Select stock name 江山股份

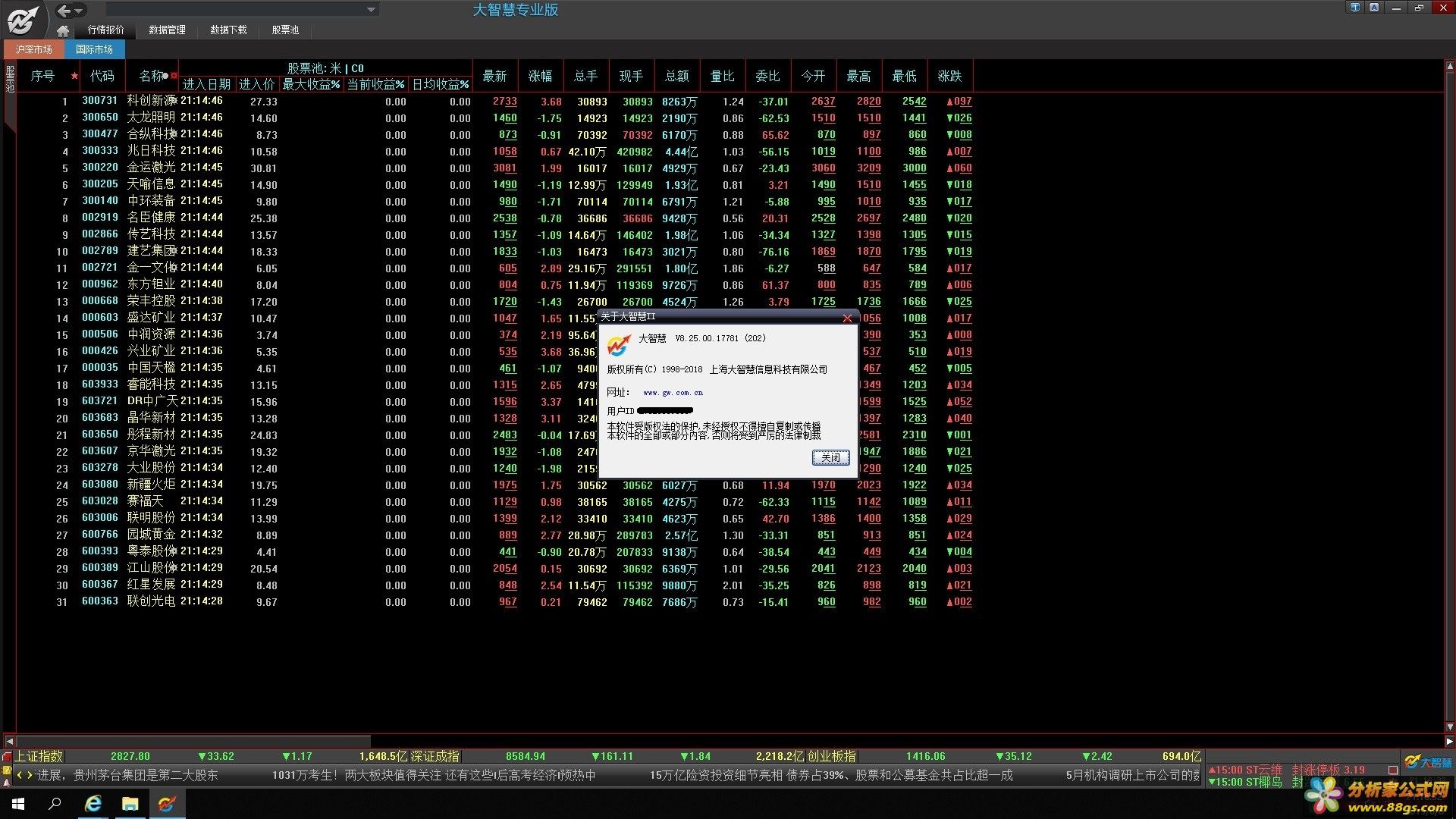click(151, 568)
